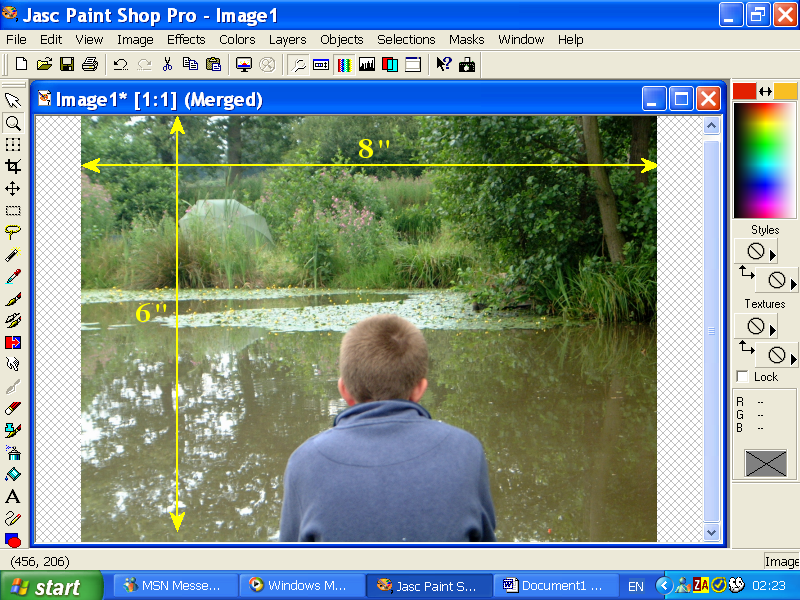Screen dimensions: 800x600
Task: Select the Flood Fill bucket tool
Action: pos(13,474)
